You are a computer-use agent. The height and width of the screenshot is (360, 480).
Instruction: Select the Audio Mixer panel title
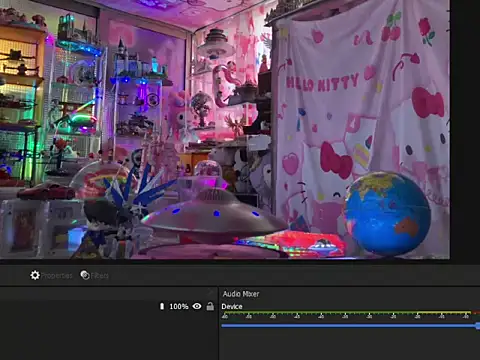click(241, 294)
